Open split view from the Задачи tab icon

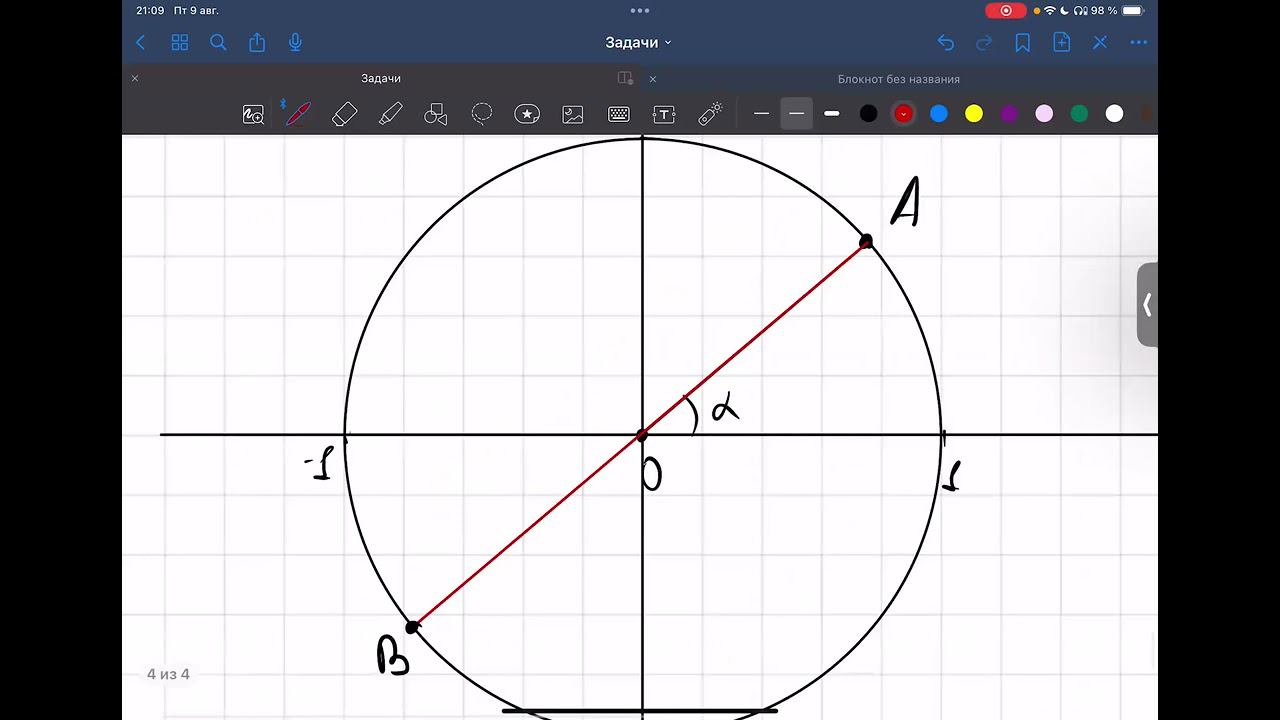(625, 78)
